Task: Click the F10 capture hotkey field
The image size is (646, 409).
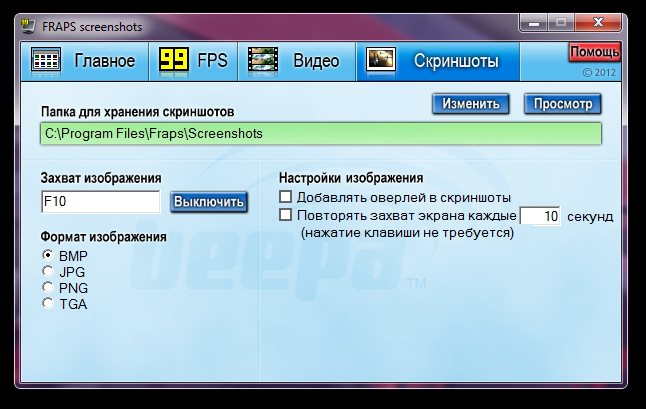Action: (101, 201)
